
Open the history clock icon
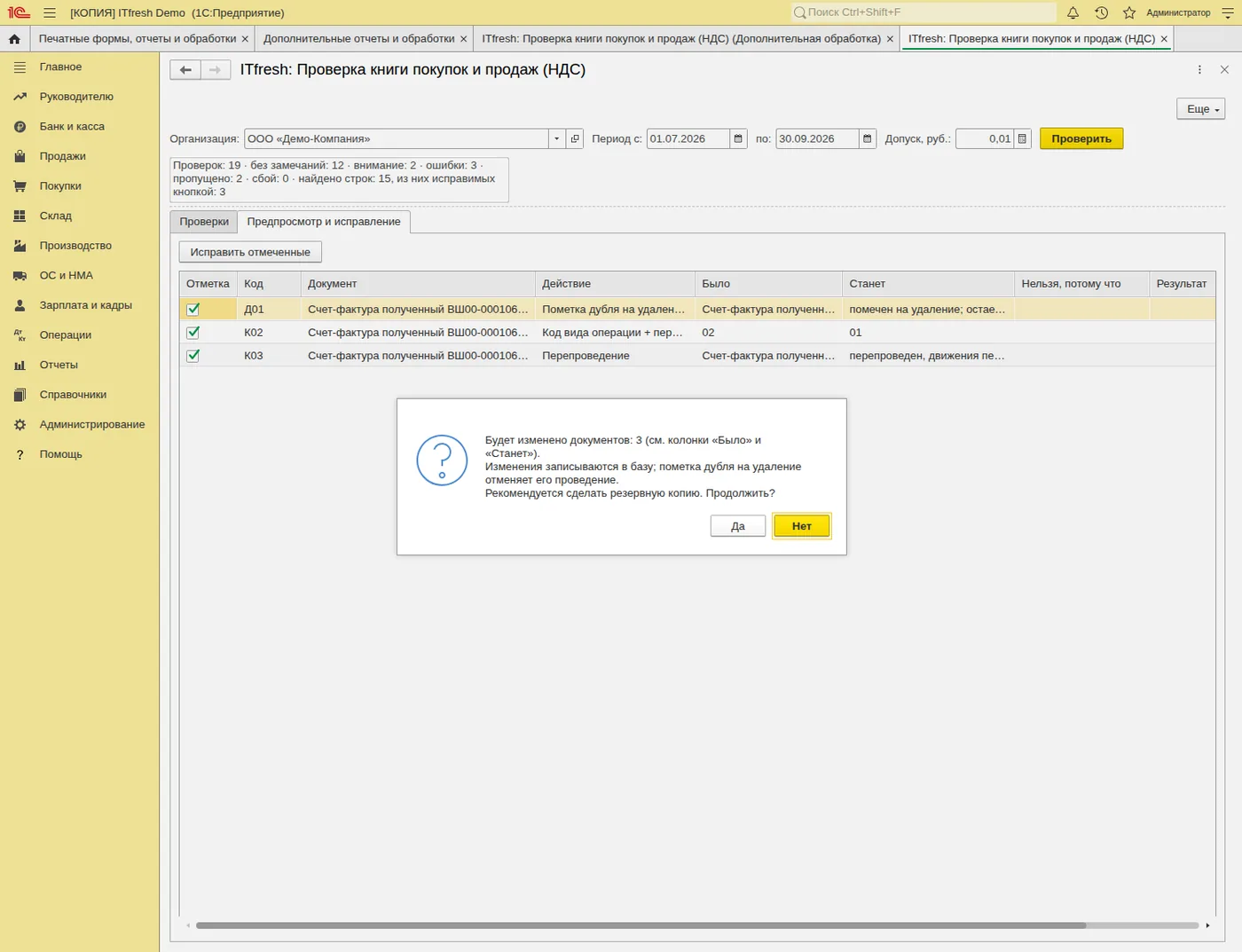pyautogui.click(x=1101, y=12)
